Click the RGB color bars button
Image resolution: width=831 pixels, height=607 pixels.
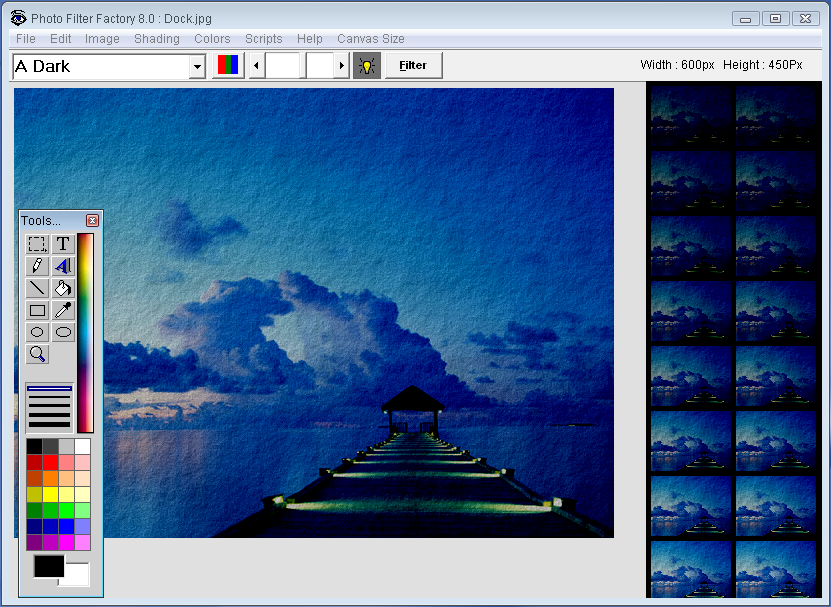[228, 65]
